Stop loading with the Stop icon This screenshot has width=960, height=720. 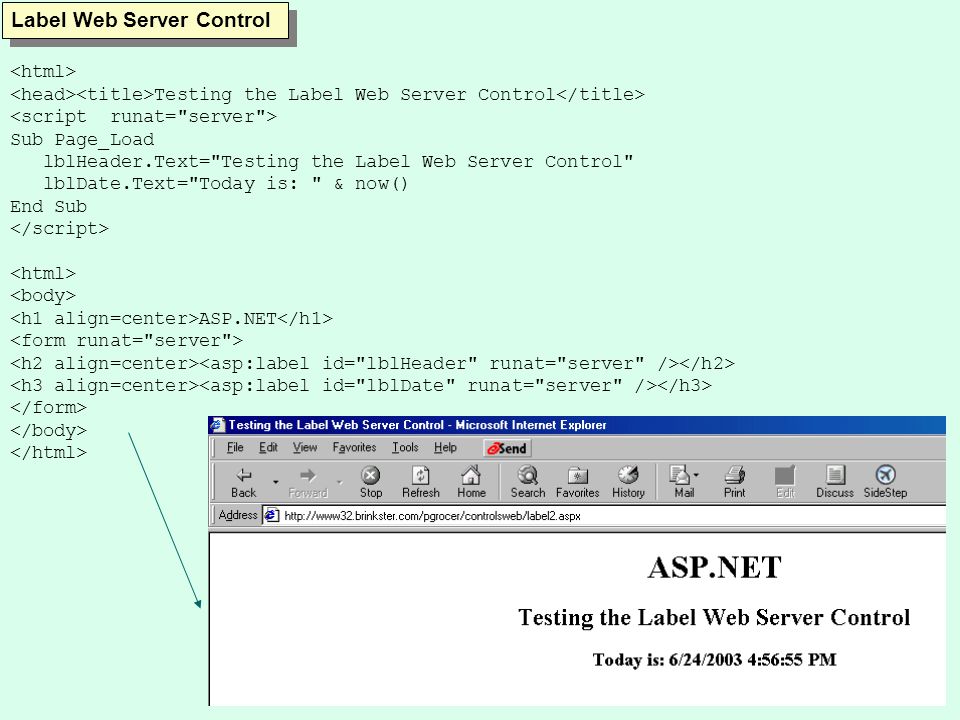[x=370, y=482]
